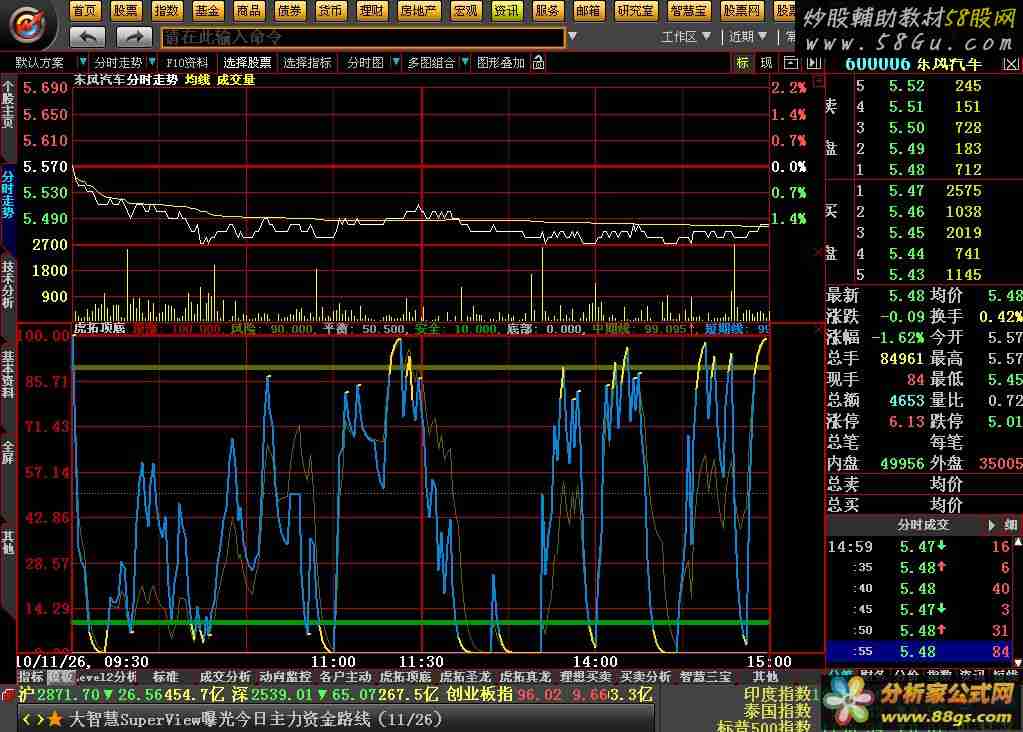Go forward with the right arrow button
Image resolution: width=1023 pixels, height=732 pixels.
[x=134, y=37]
